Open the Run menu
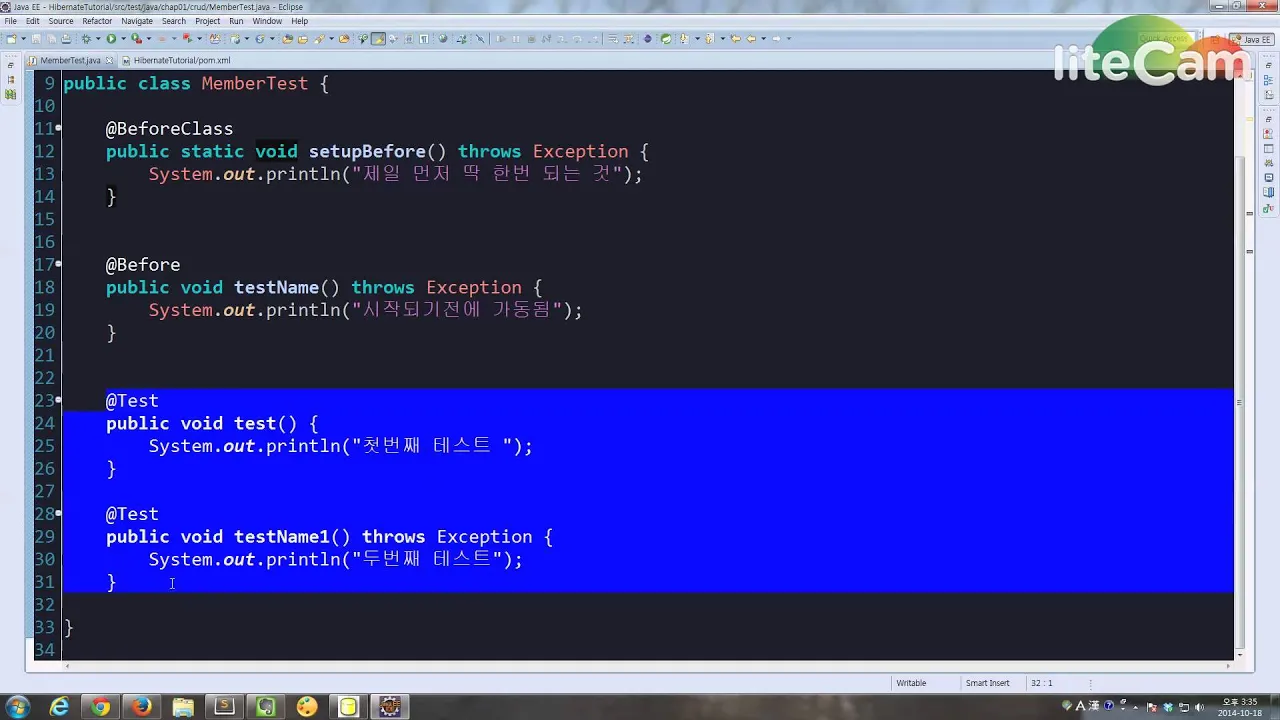Image resolution: width=1280 pixels, height=720 pixels. 236,21
